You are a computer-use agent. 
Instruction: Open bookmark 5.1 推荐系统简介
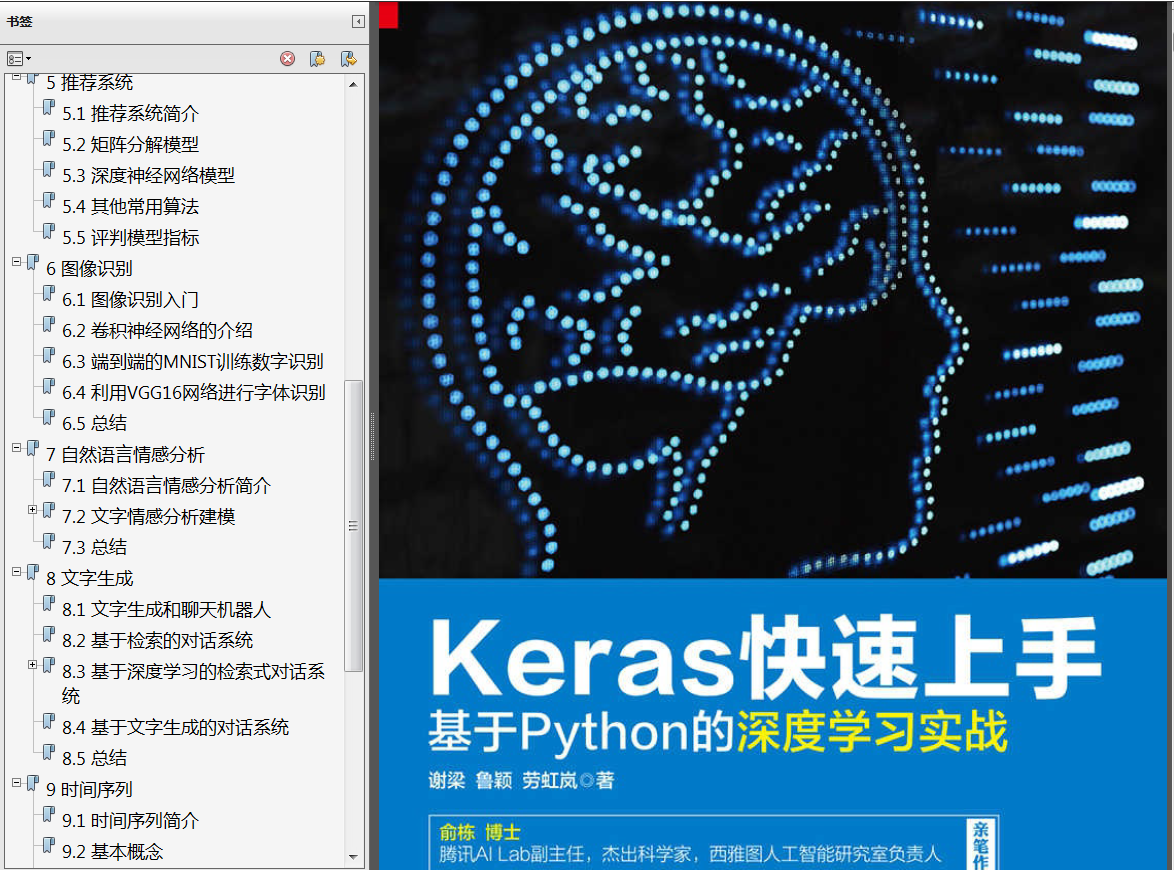tap(130, 114)
